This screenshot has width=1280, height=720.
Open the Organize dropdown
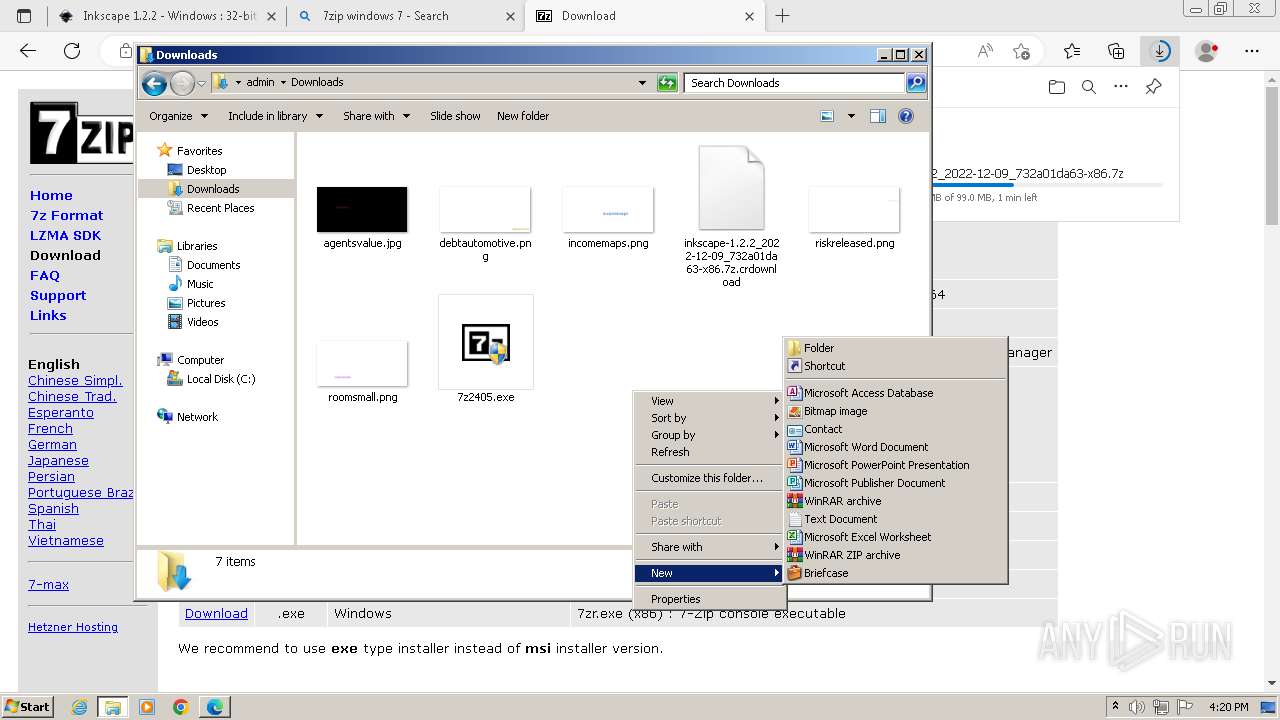point(178,116)
